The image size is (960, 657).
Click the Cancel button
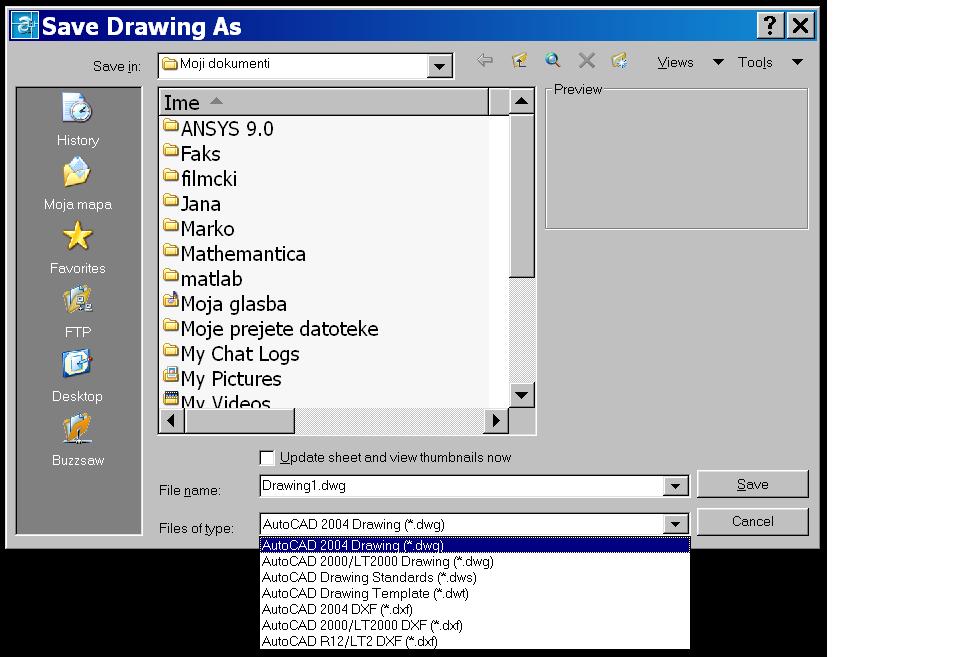[752, 522]
